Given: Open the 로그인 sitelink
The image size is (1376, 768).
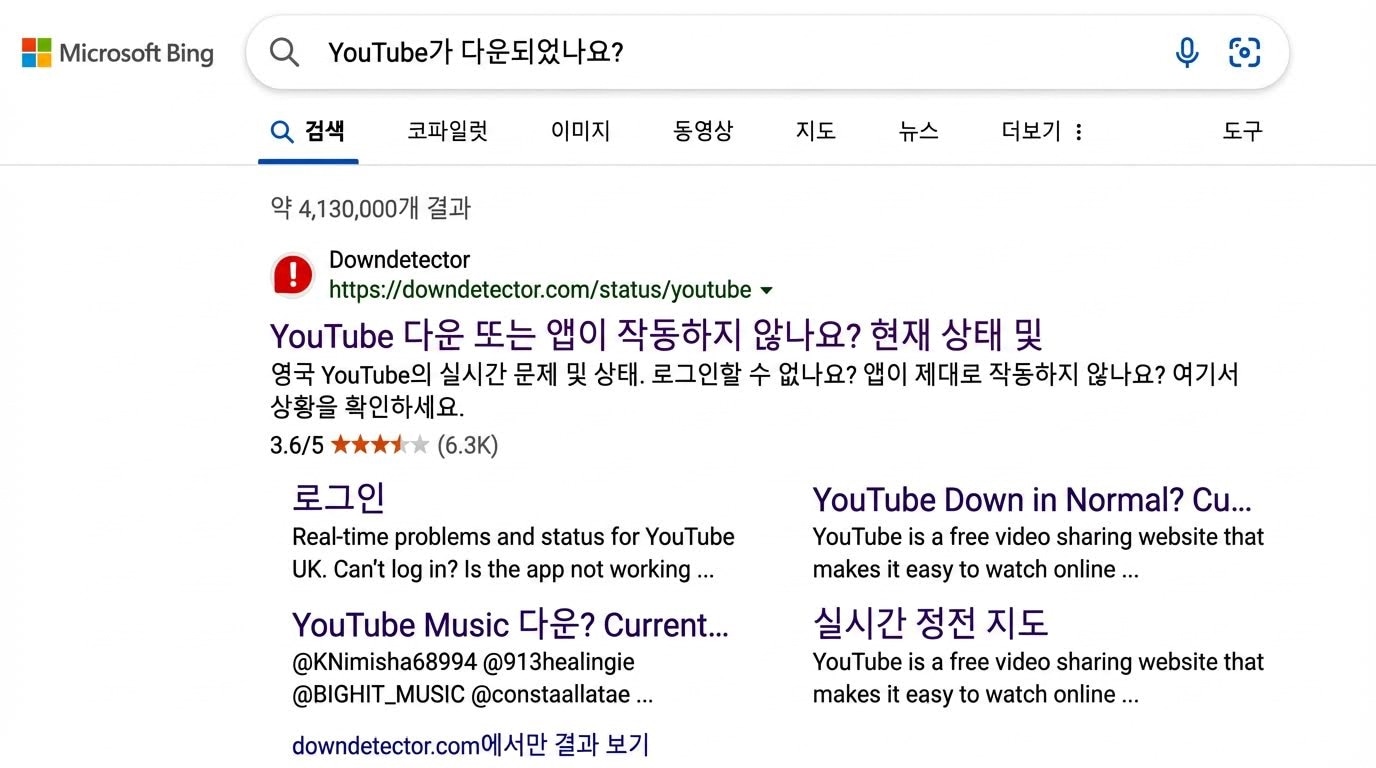Looking at the screenshot, I should click(x=338, y=496).
